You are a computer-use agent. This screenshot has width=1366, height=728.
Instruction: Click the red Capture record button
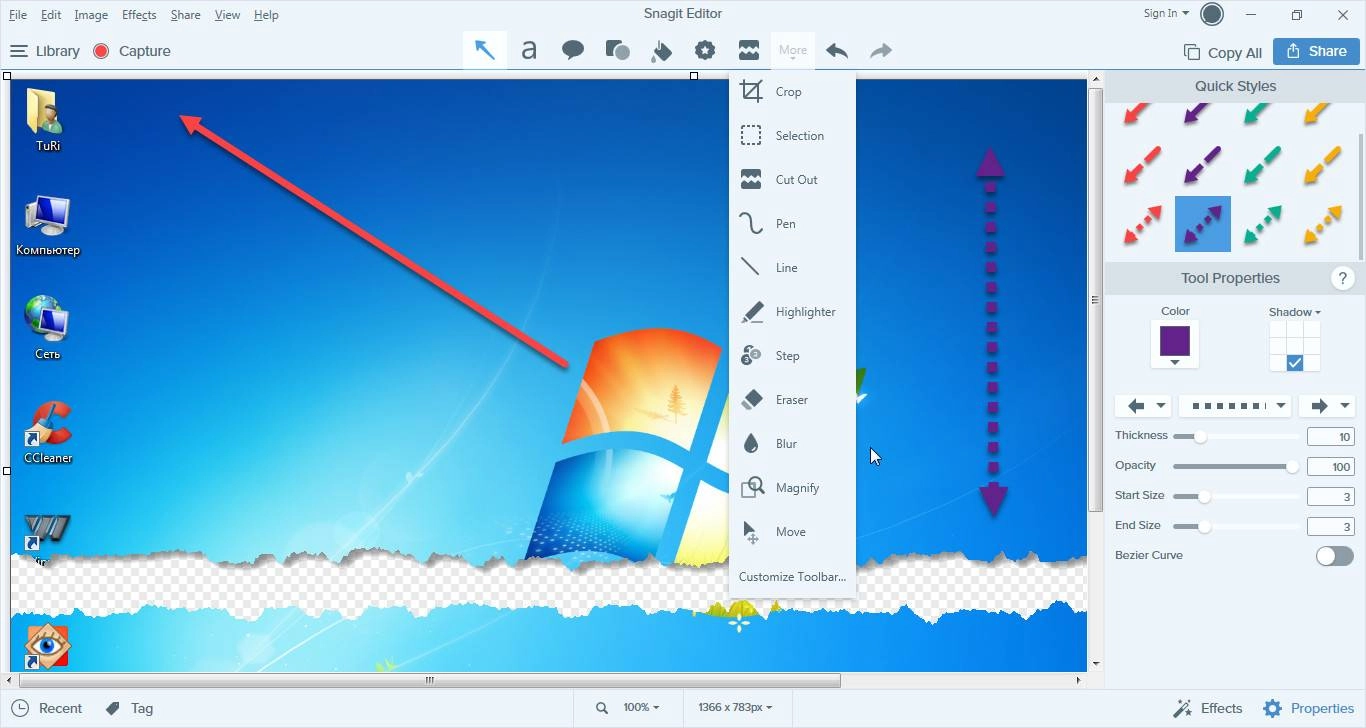101,51
